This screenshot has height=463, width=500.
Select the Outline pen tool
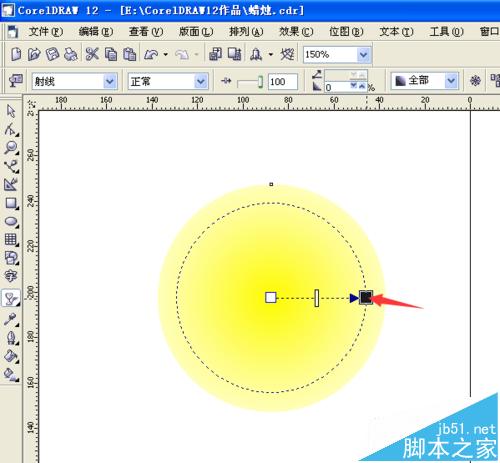(11, 338)
